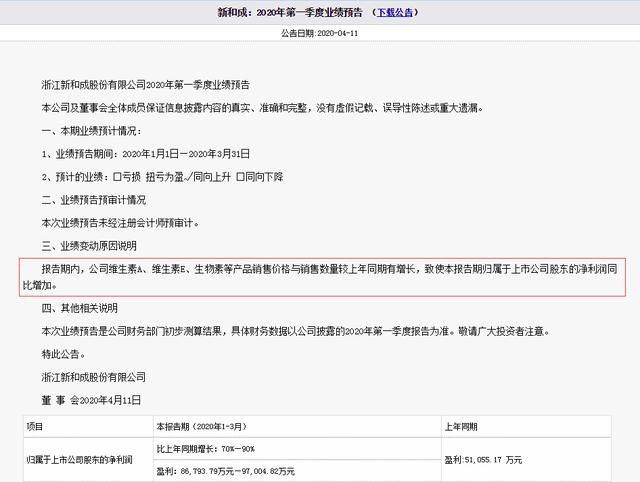The height and width of the screenshot is (482, 640).
Task: Click the board guarantee statement line 本公司及董事会全体成员
Action: (x=262, y=108)
